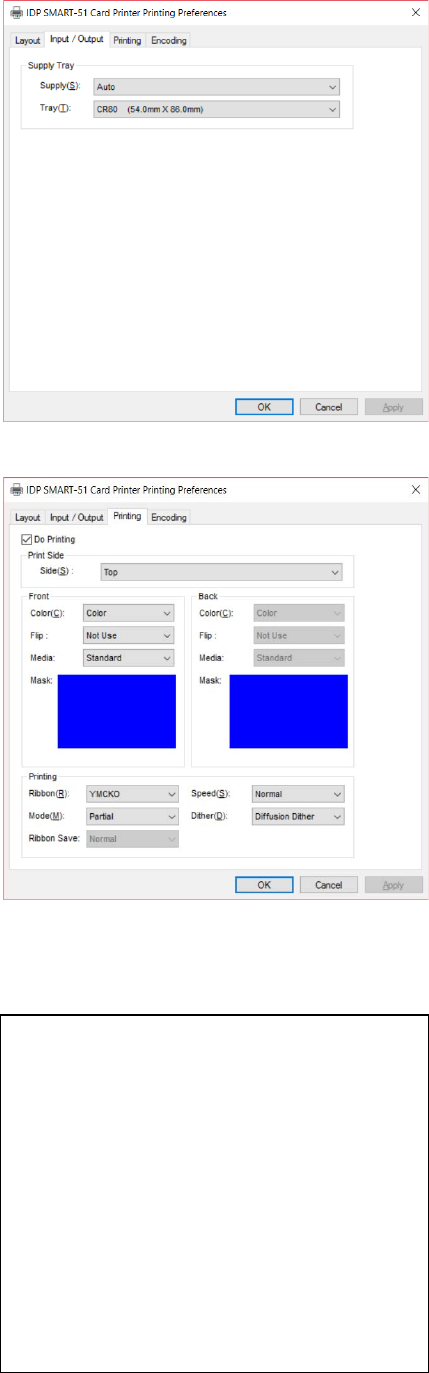Click Cancel in the Printing tab dialog
The height and width of the screenshot is (1373, 429).
329,885
